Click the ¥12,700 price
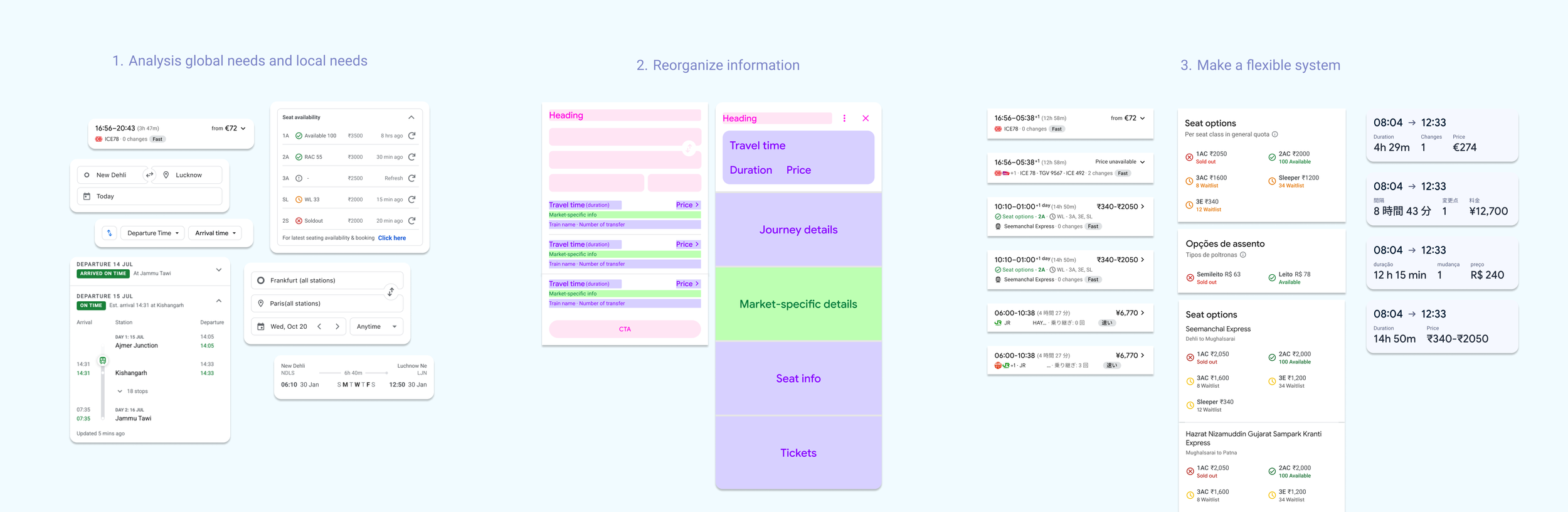The width and height of the screenshot is (1568, 512). point(1488,211)
